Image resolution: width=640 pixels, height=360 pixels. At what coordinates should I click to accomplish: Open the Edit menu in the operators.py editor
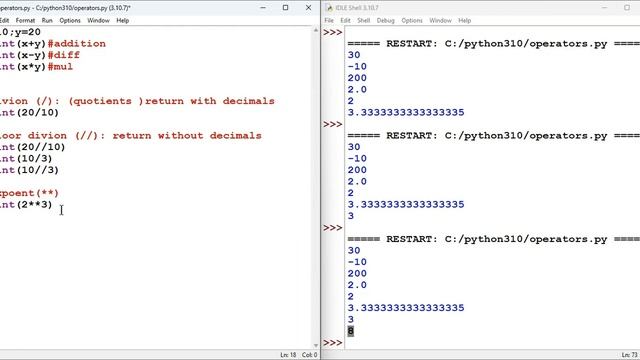point(4,20)
